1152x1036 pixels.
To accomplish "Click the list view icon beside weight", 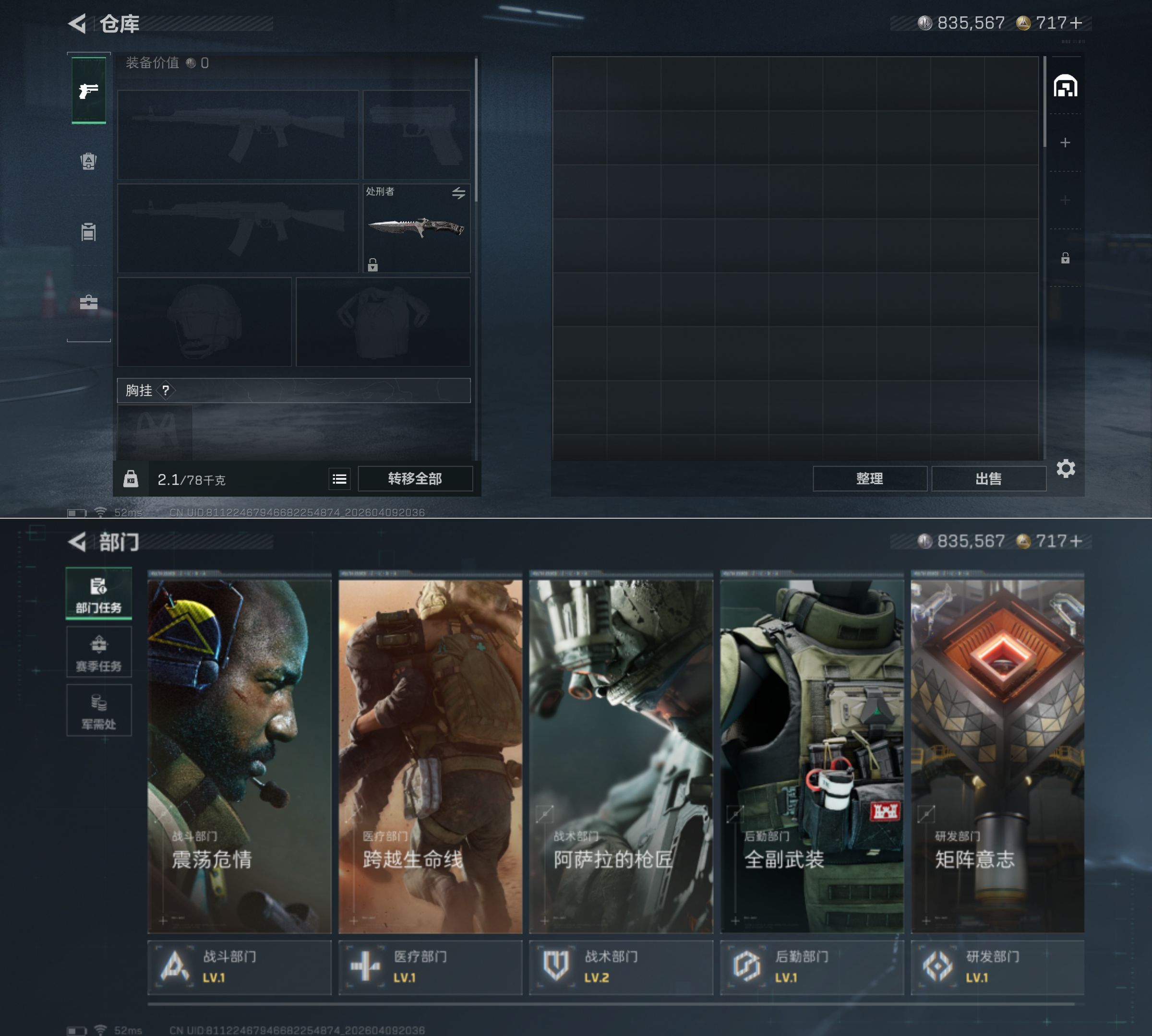I will click(x=339, y=479).
